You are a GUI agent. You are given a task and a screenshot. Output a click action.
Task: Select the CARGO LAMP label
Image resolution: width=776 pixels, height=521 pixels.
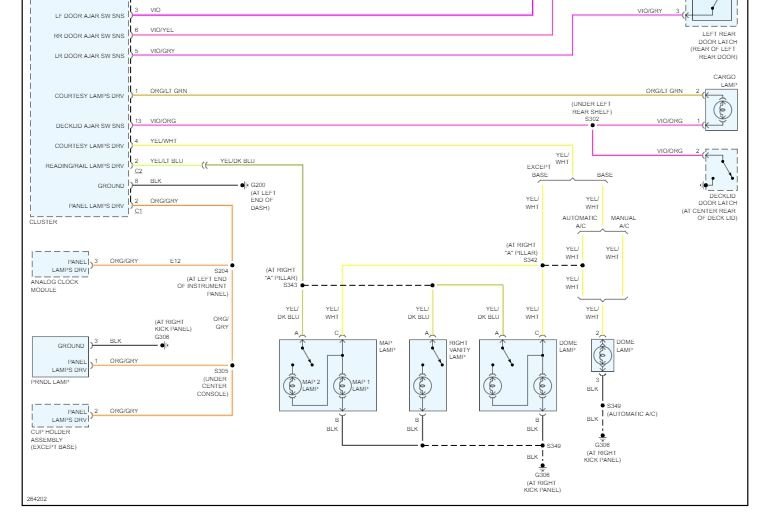725,81
